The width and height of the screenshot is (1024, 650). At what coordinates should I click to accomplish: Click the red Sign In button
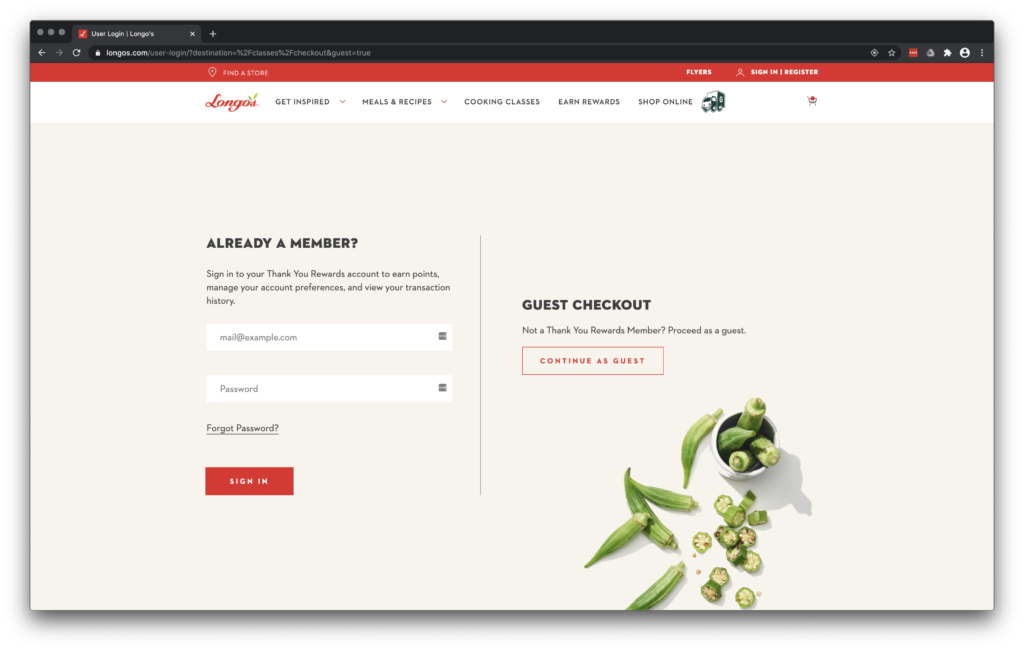pos(249,481)
